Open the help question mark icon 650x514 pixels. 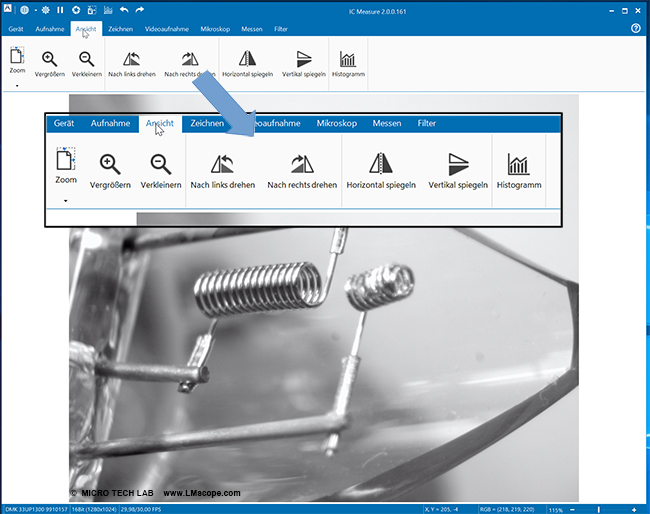(635, 29)
